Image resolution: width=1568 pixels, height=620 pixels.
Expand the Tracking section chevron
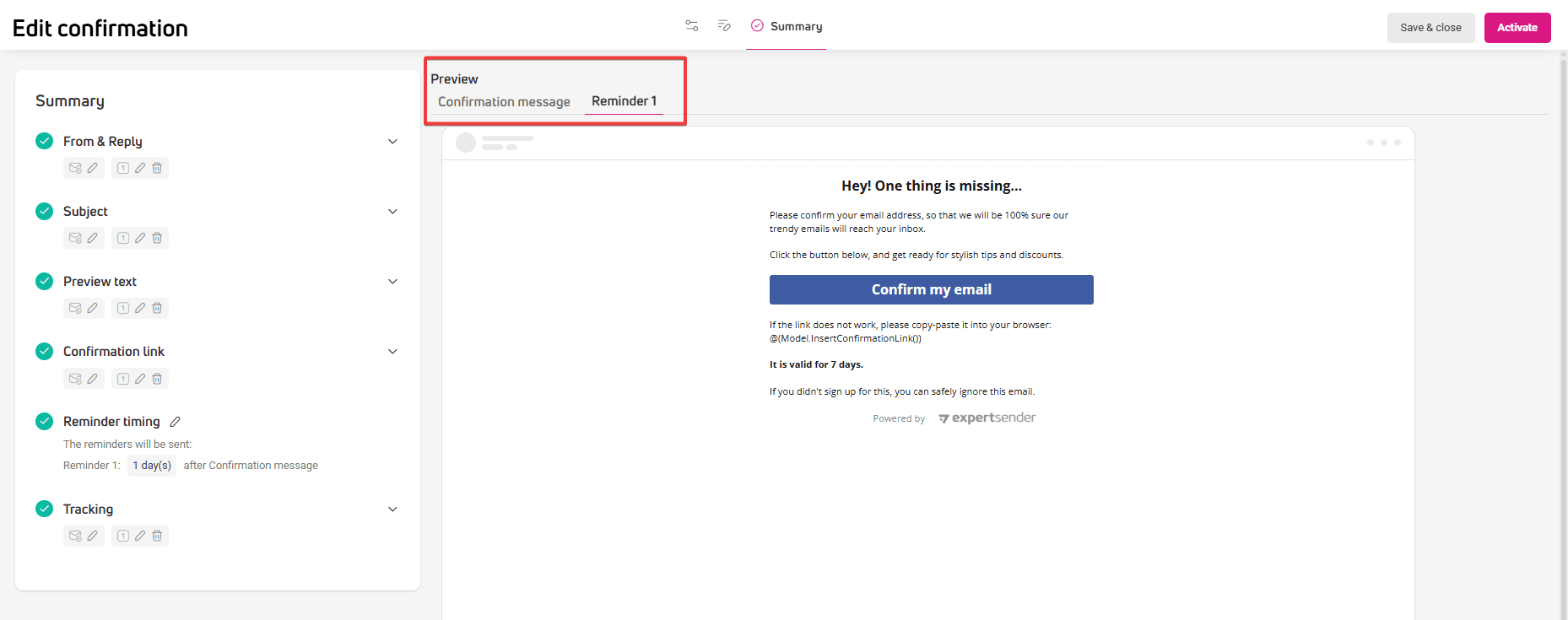pyautogui.click(x=392, y=509)
